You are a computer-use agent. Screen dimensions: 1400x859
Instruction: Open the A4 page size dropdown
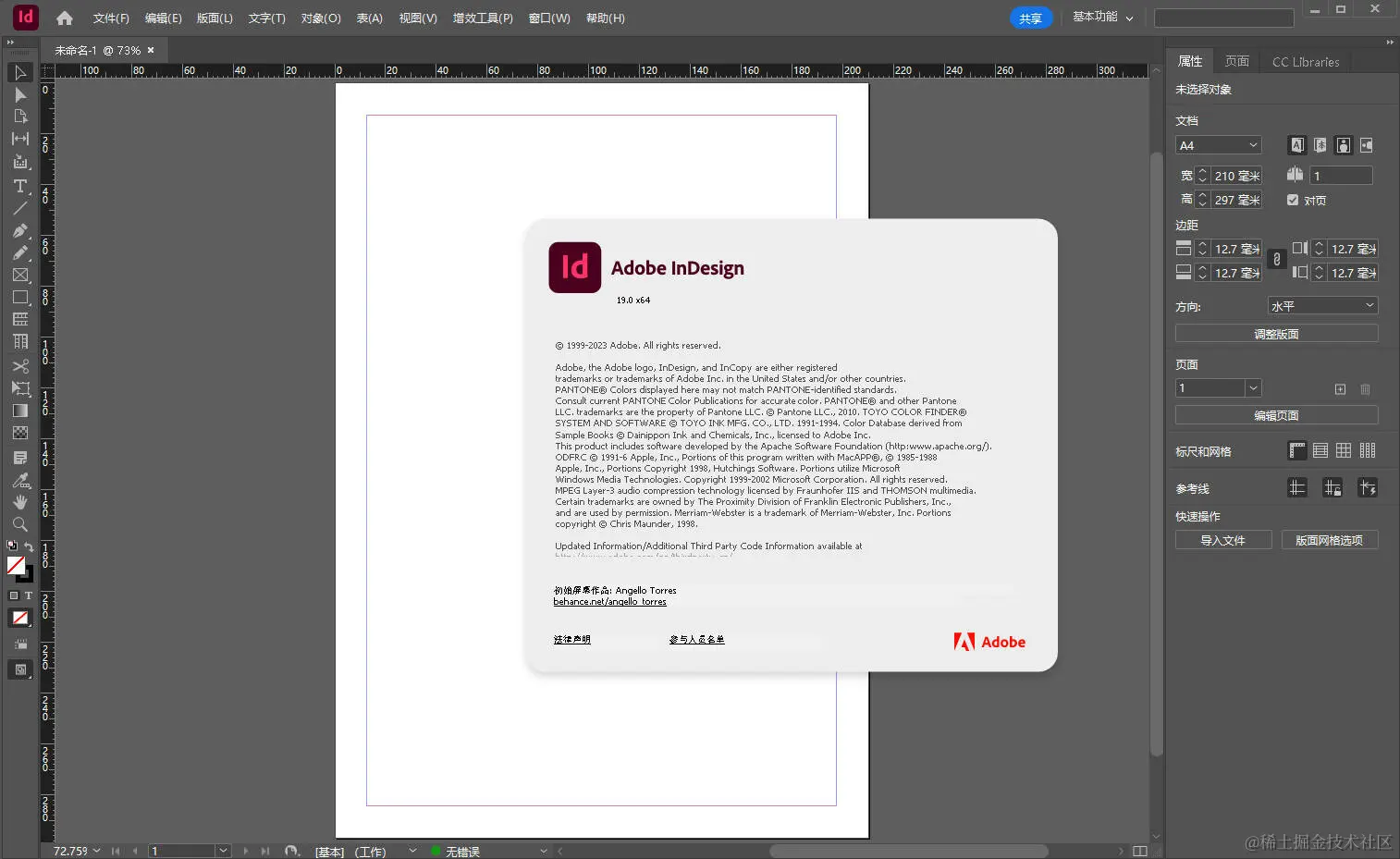(1218, 145)
